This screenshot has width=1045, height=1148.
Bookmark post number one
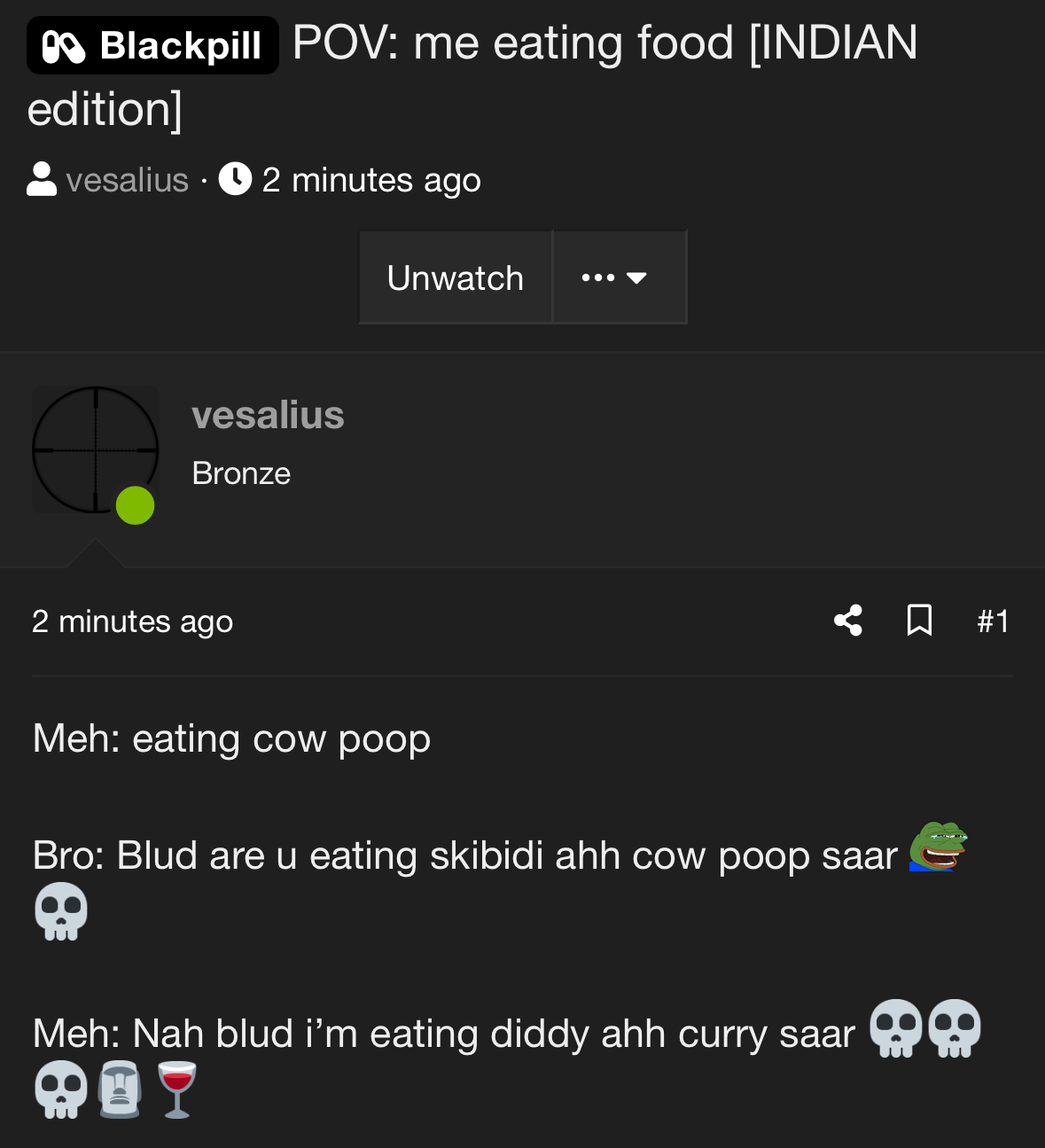[919, 621]
